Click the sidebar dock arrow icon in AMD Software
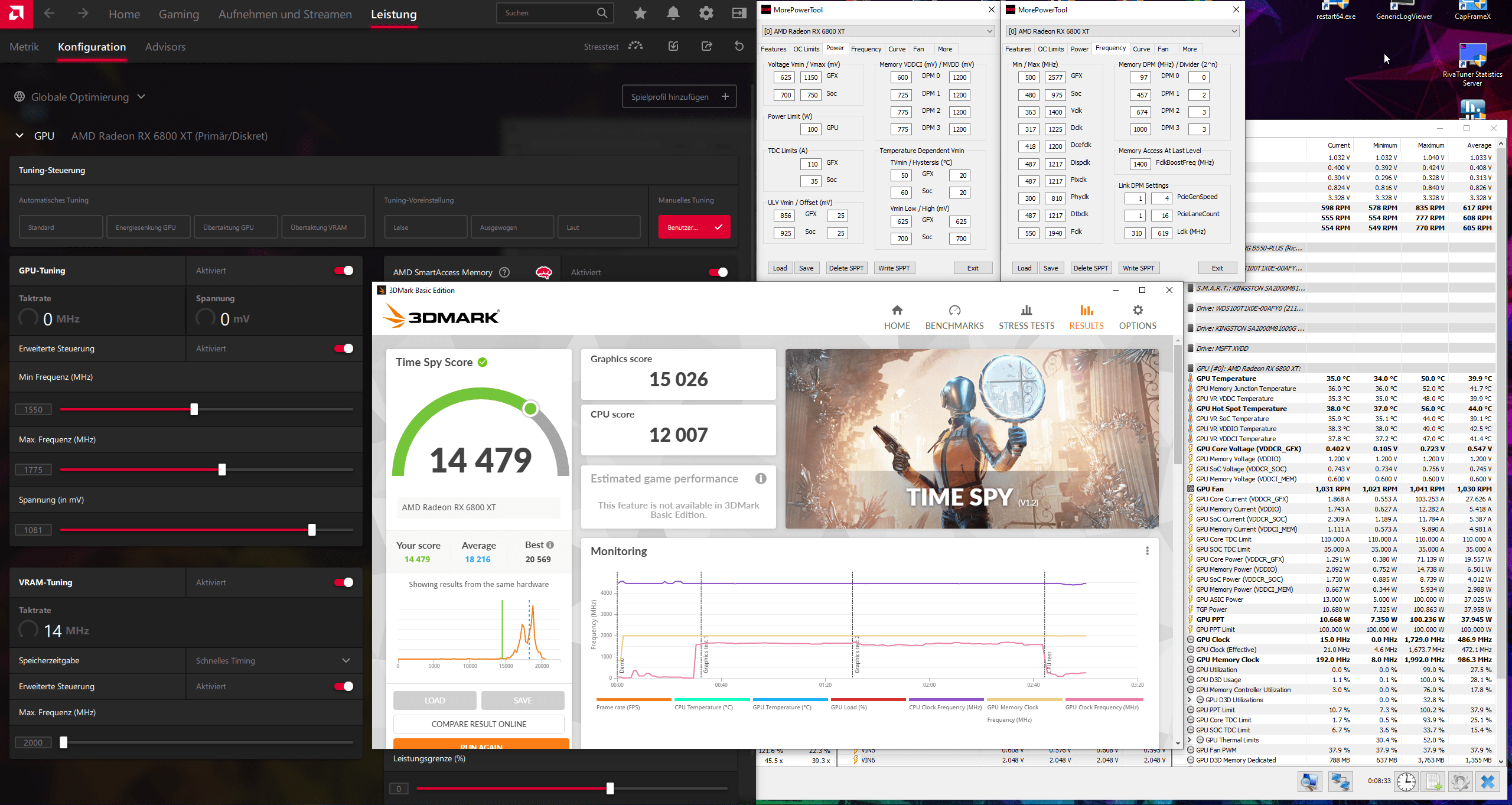 [739, 13]
